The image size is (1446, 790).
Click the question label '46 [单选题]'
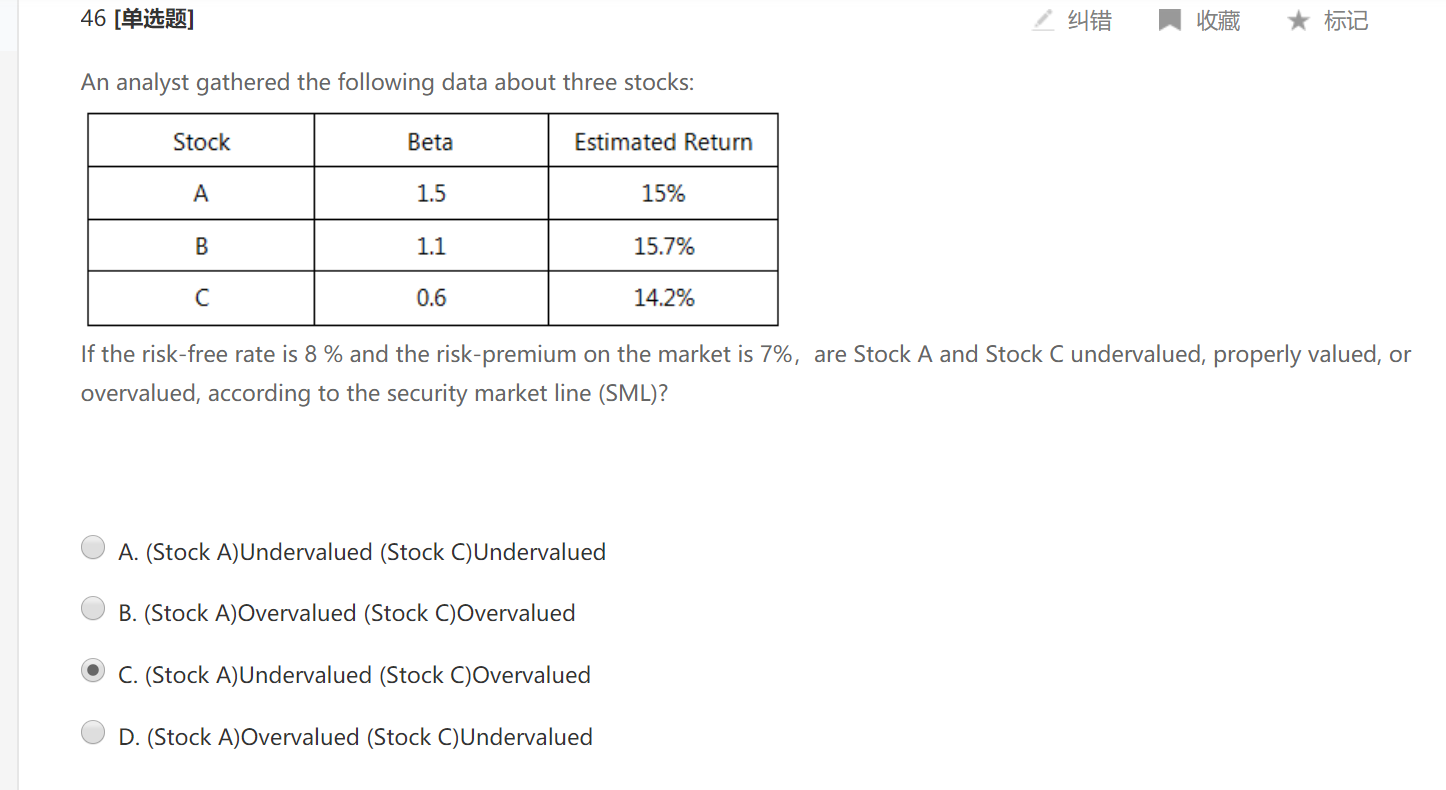(137, 18)
